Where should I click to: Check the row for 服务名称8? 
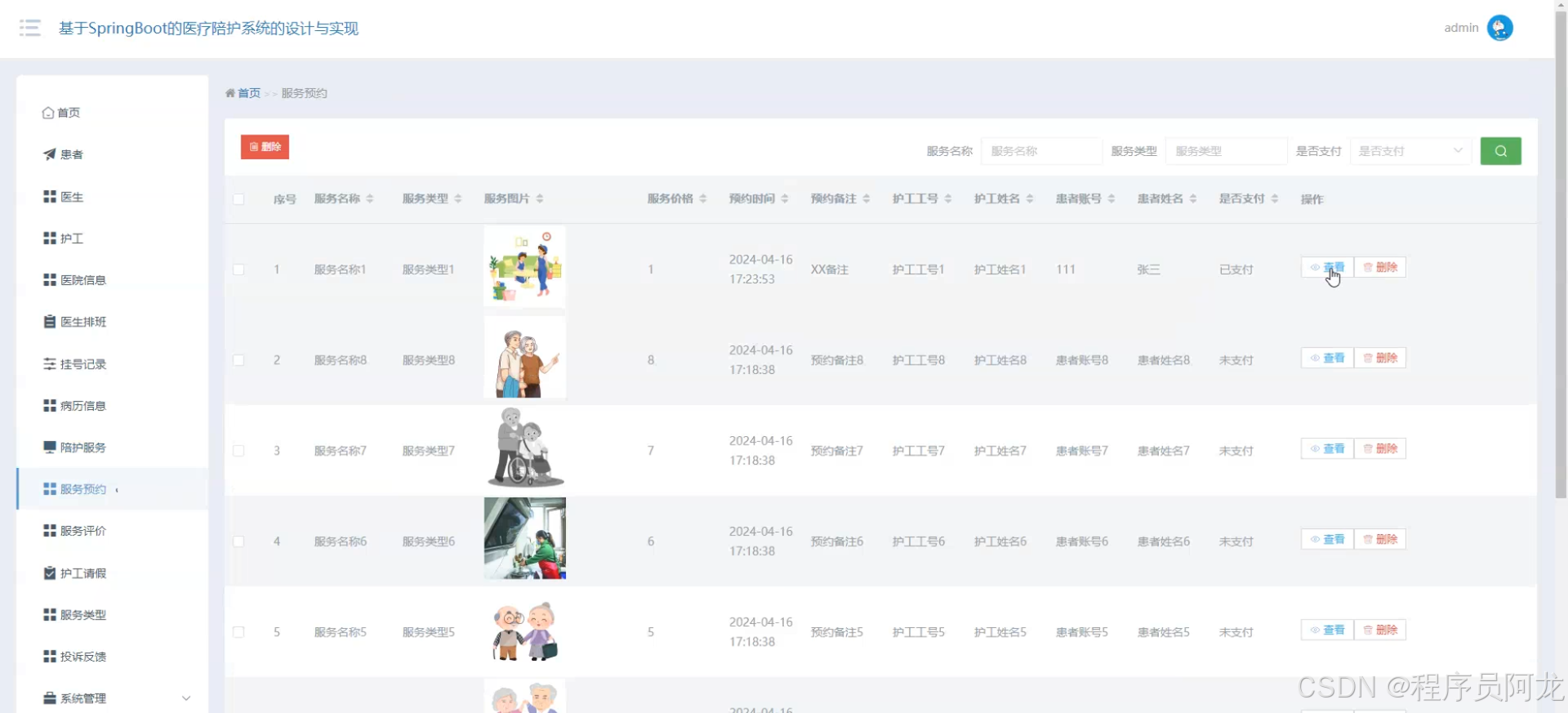click(238, 360)
